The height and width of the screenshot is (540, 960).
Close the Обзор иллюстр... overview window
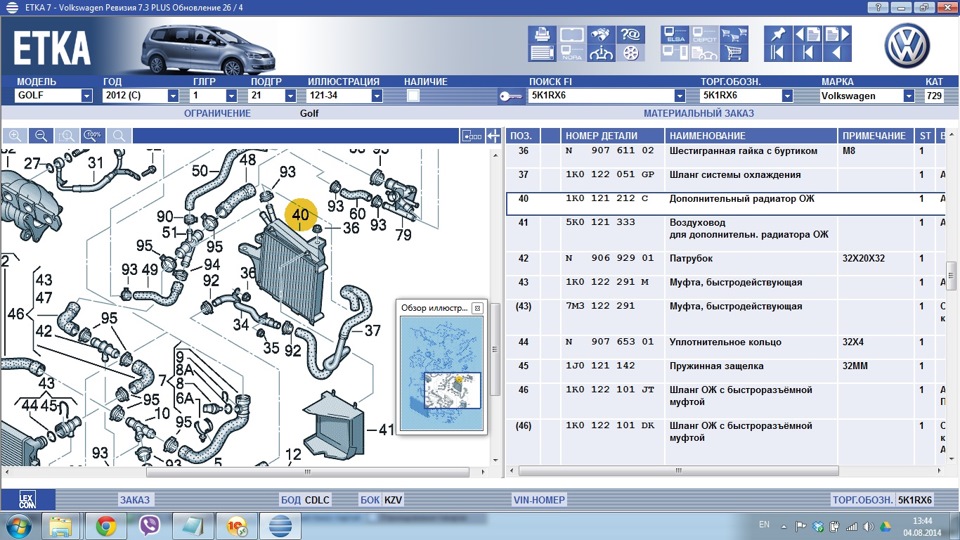pyautogui.click(x=478, y=308)
